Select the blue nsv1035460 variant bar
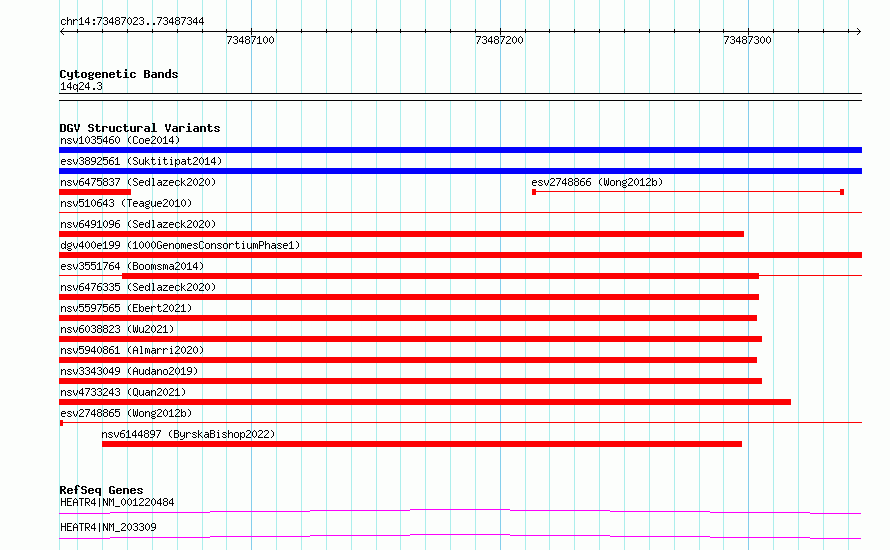The image size is (890, 550). point(460,150)
